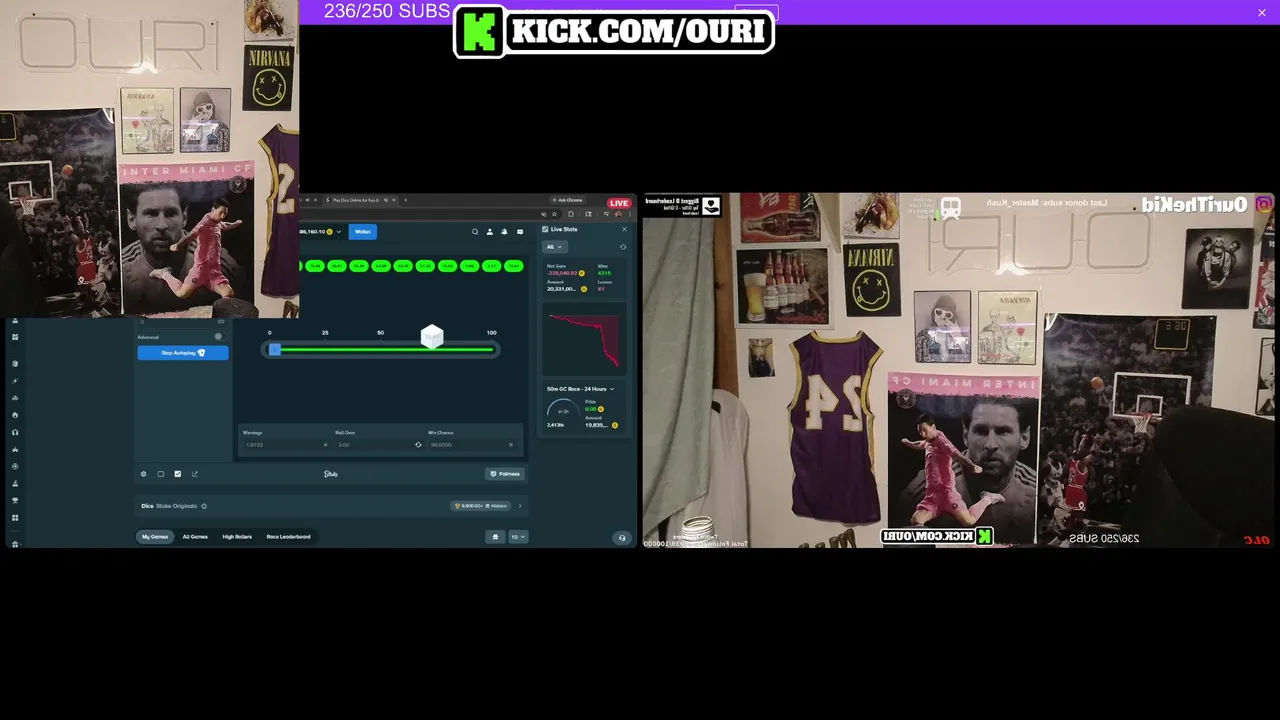This screenshot has width=1280, height=720.
Task: Open search in the Stake header
Action: pos(475,232)
